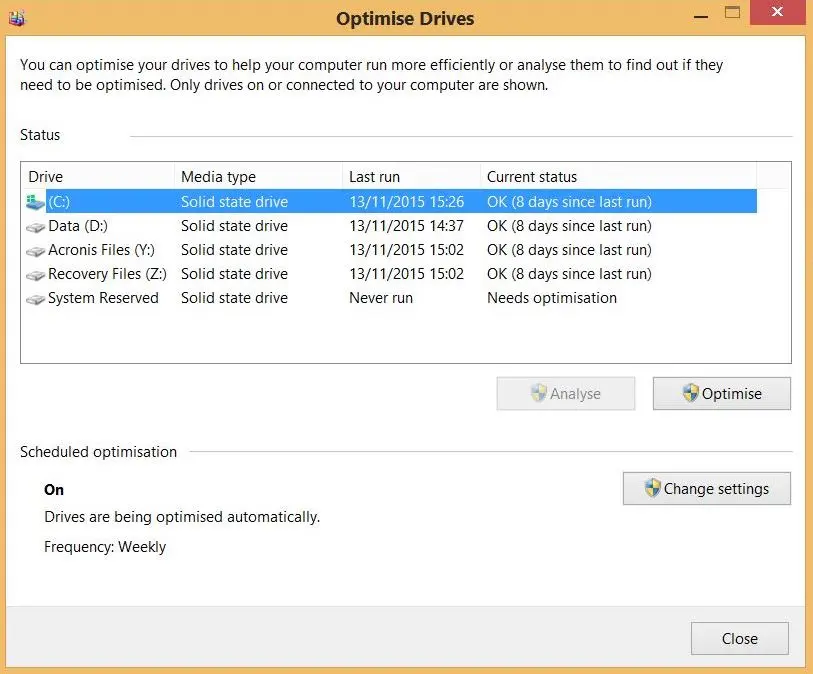The height and width of the screenshot is (674, 813).
Task: Open Change settings for scheduled optimisation
Action: (706, 489)
